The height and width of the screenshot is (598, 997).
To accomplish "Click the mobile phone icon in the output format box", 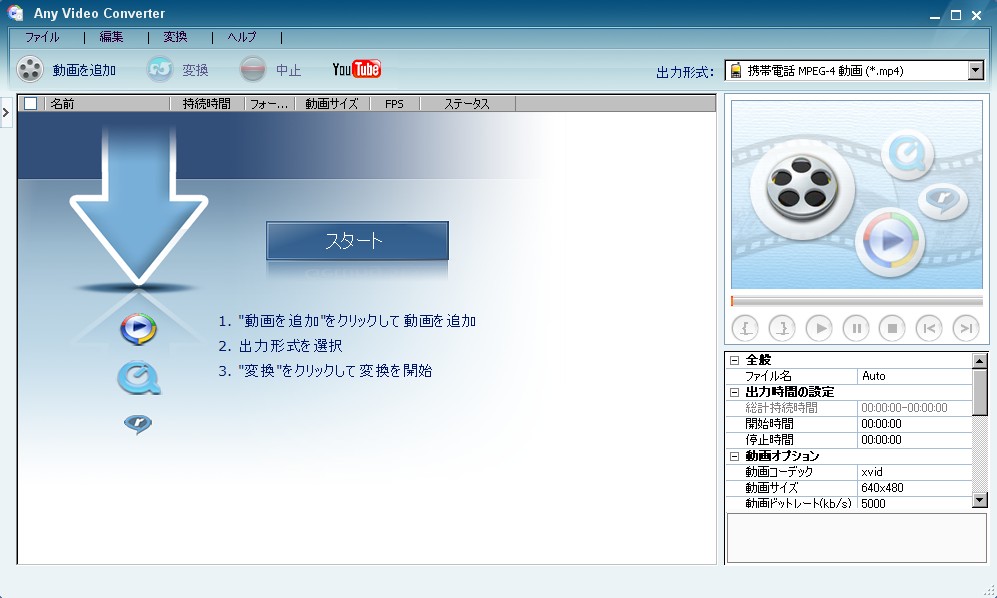I will (x=736, y=71).
